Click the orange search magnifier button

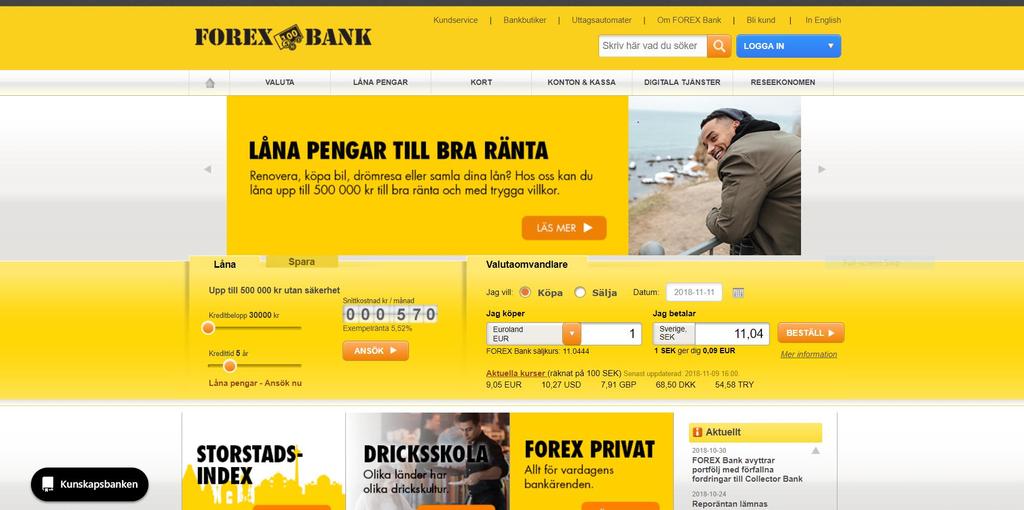tap(719, 46)
